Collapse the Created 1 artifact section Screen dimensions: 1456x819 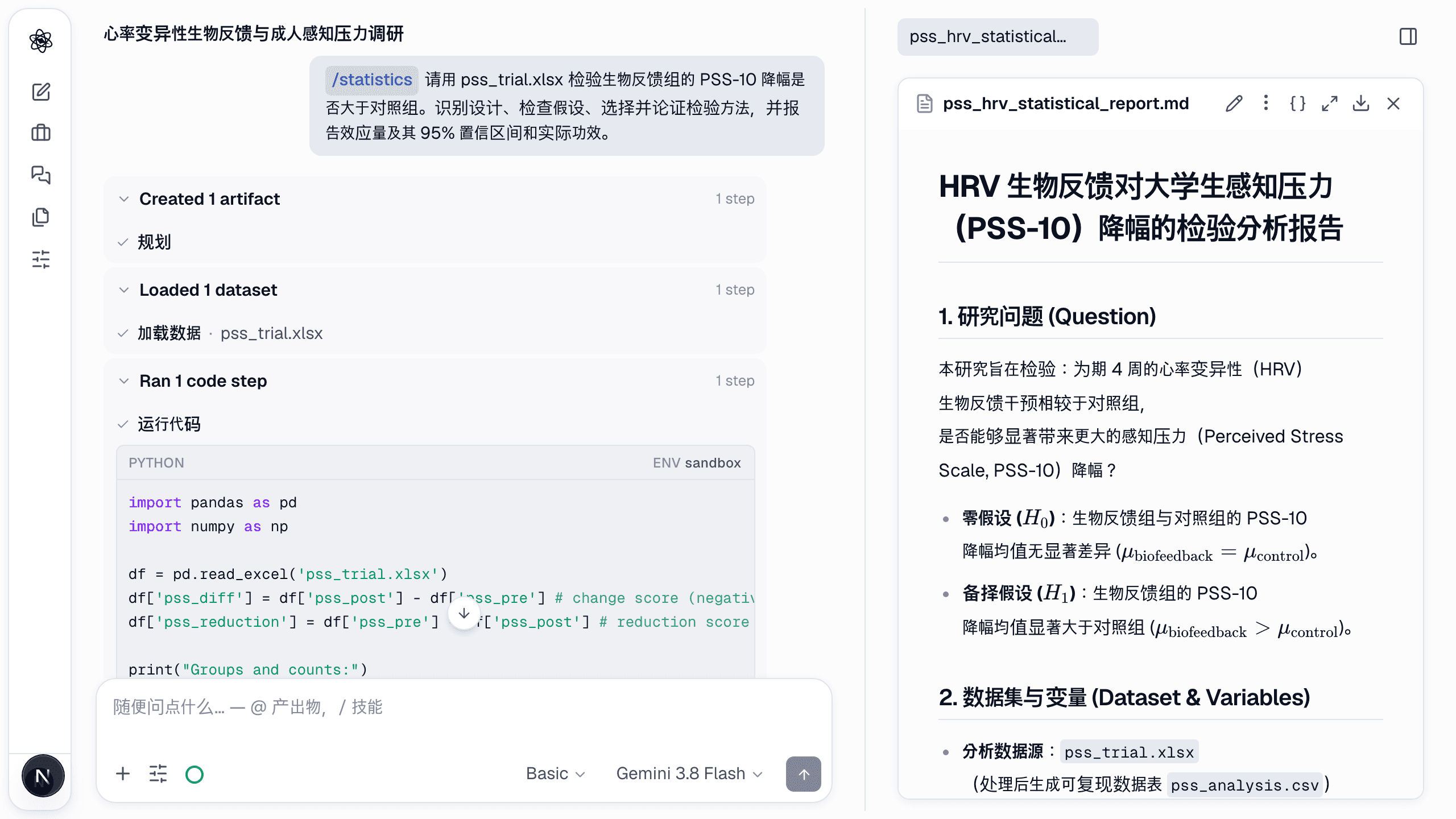click(x=435, y=199)
